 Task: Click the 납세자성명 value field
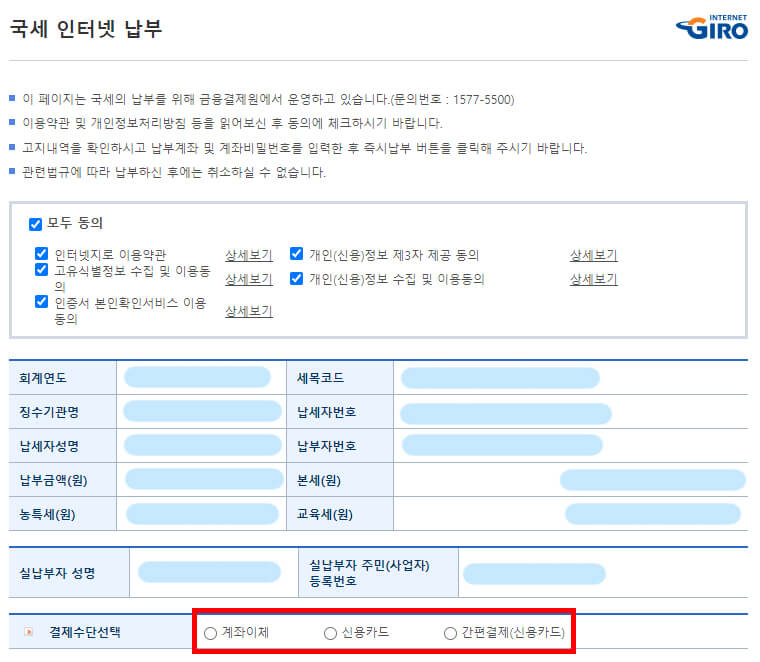coord(203,445)
